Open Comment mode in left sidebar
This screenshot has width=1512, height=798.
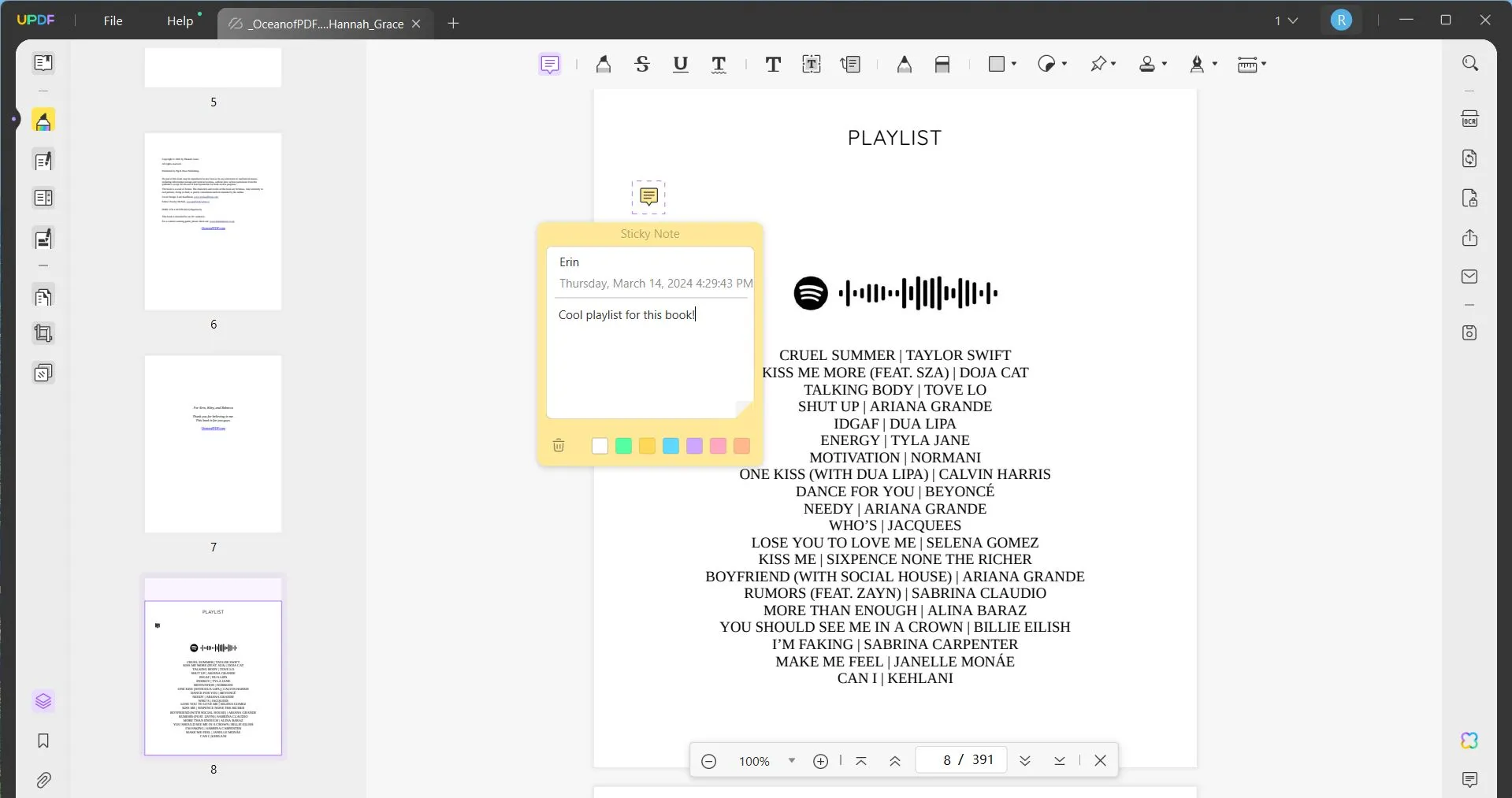43,121
